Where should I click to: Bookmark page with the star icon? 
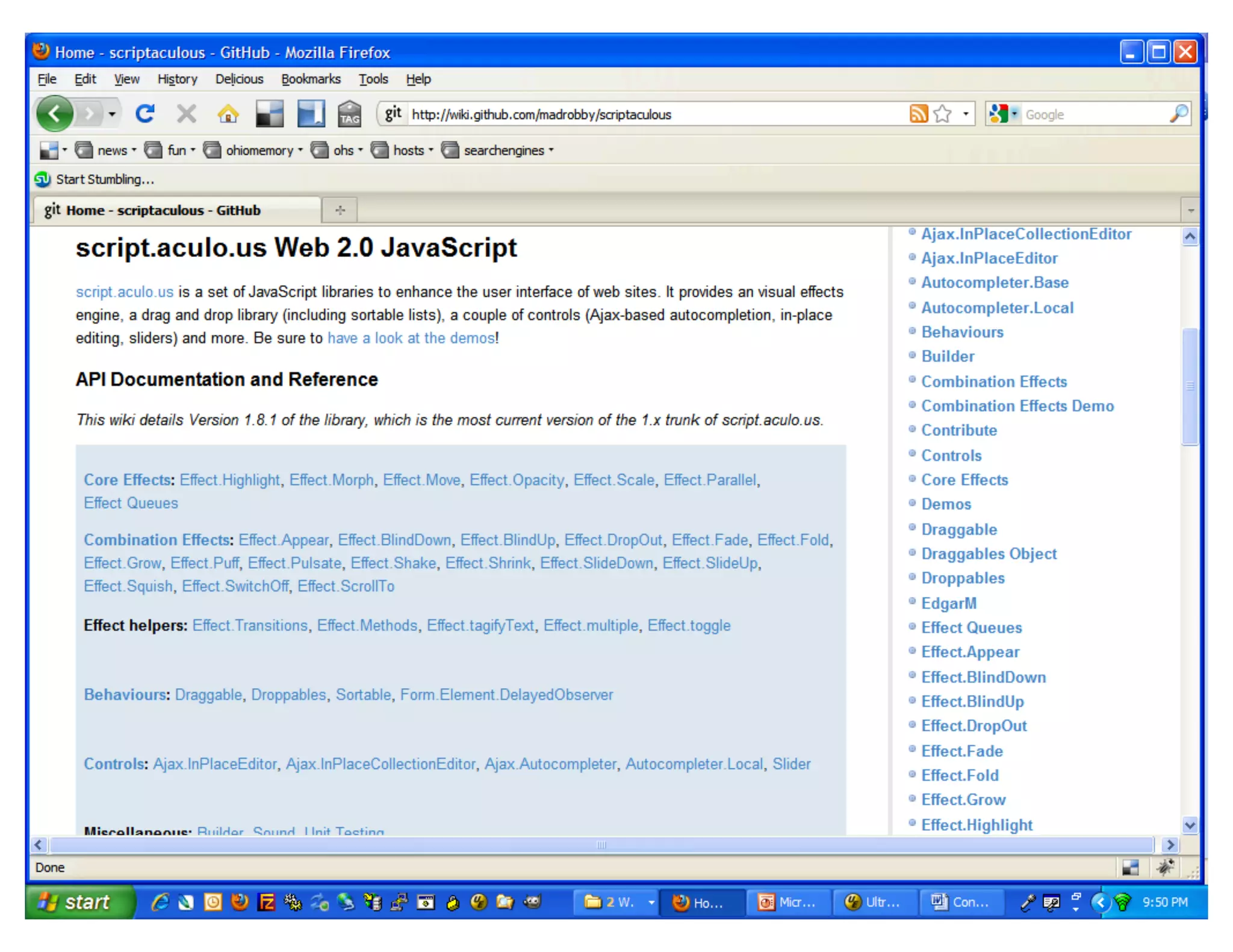click(943, 114)
